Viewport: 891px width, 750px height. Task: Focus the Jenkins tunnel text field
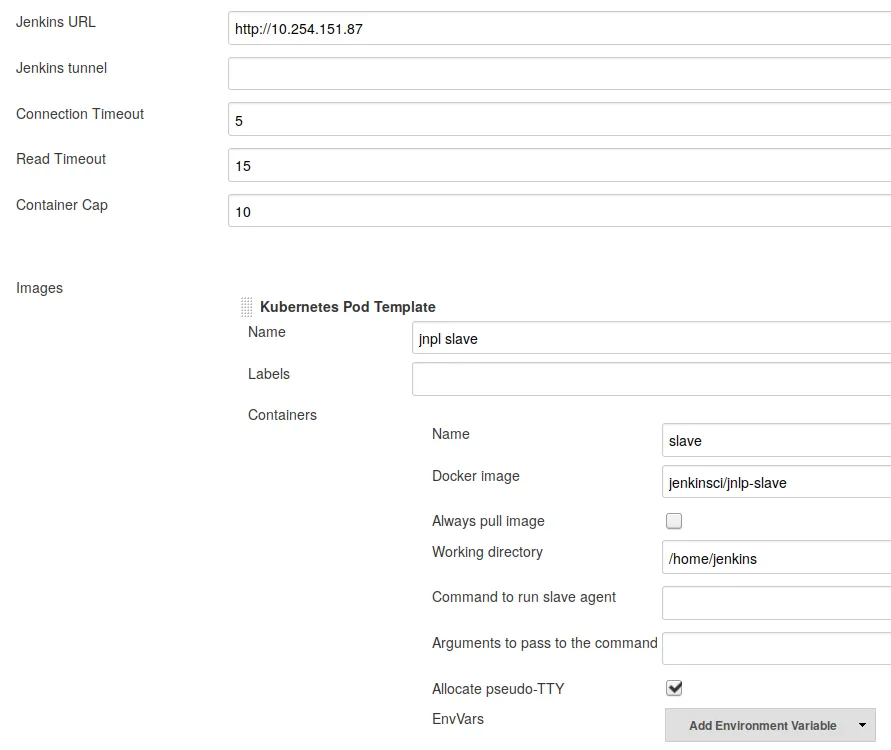pos(558,74)
